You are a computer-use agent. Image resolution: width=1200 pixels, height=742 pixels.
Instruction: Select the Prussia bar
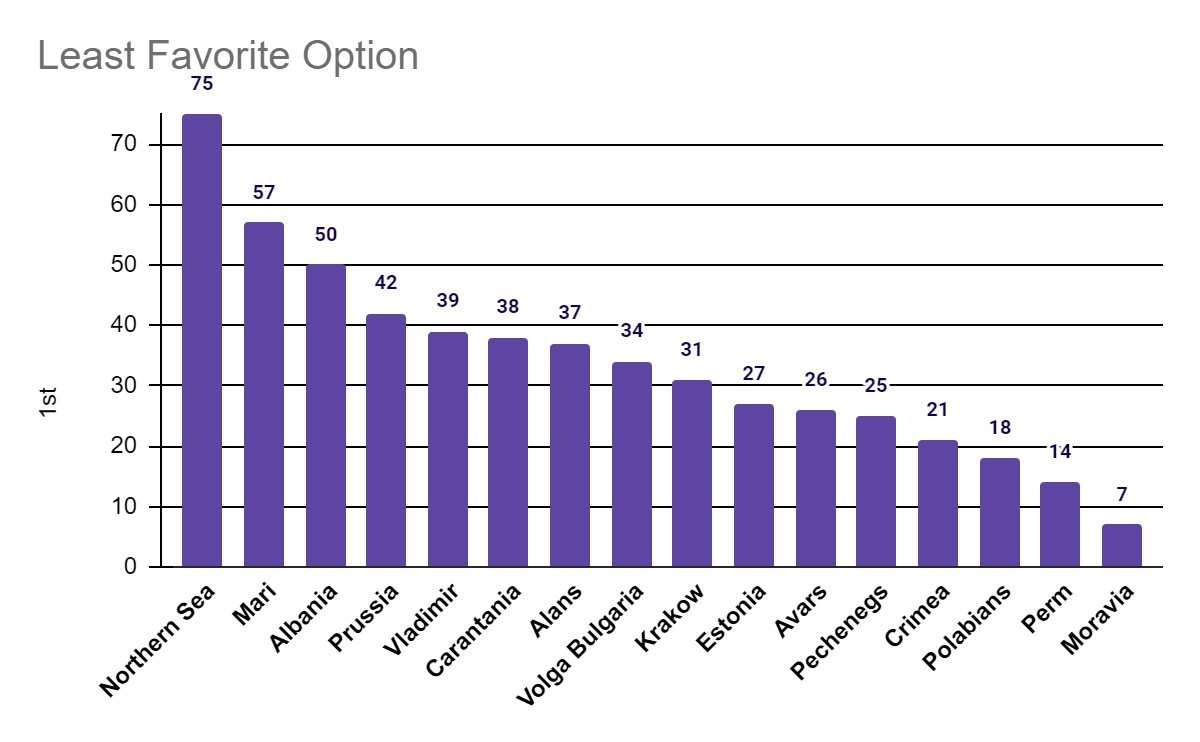click(x=386, y=440)
